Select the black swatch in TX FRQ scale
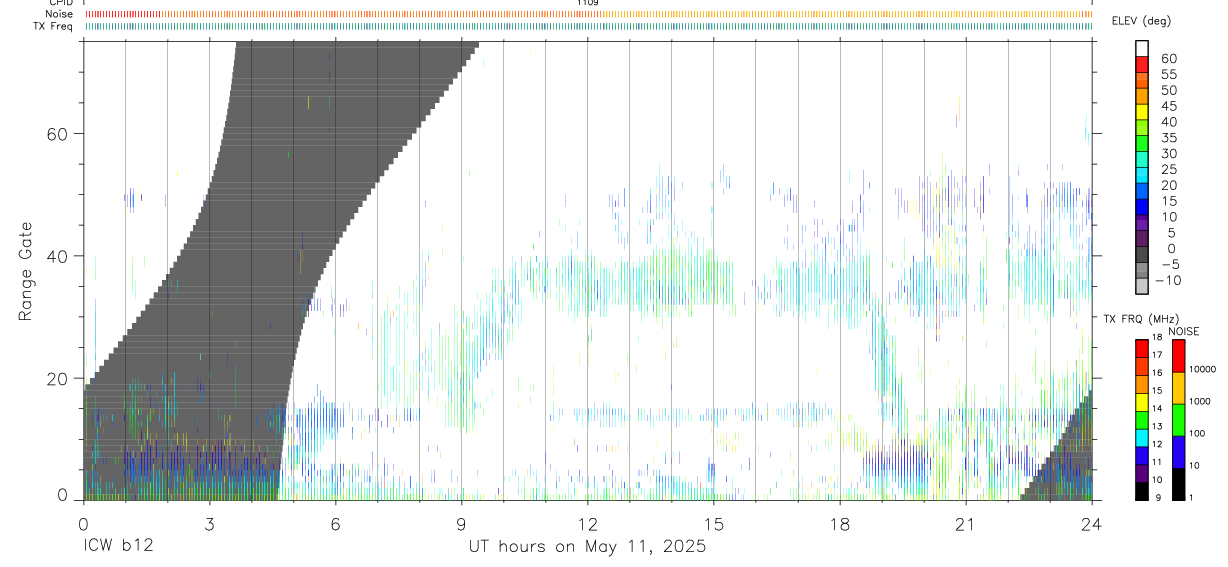Viewport: 1228px width, 567px height. click(x=1142, y=491)
